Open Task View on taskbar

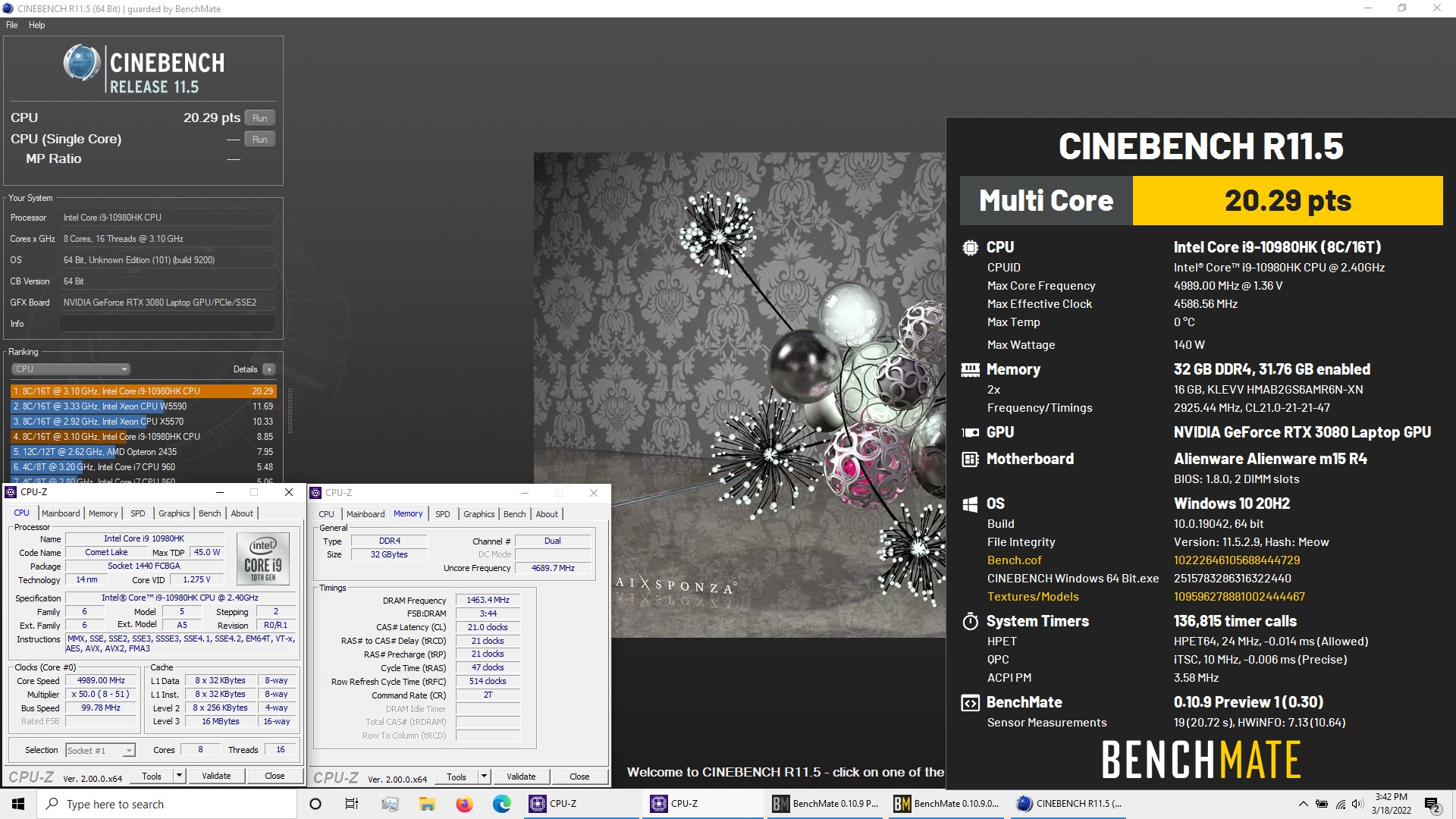tap(352, 804)
